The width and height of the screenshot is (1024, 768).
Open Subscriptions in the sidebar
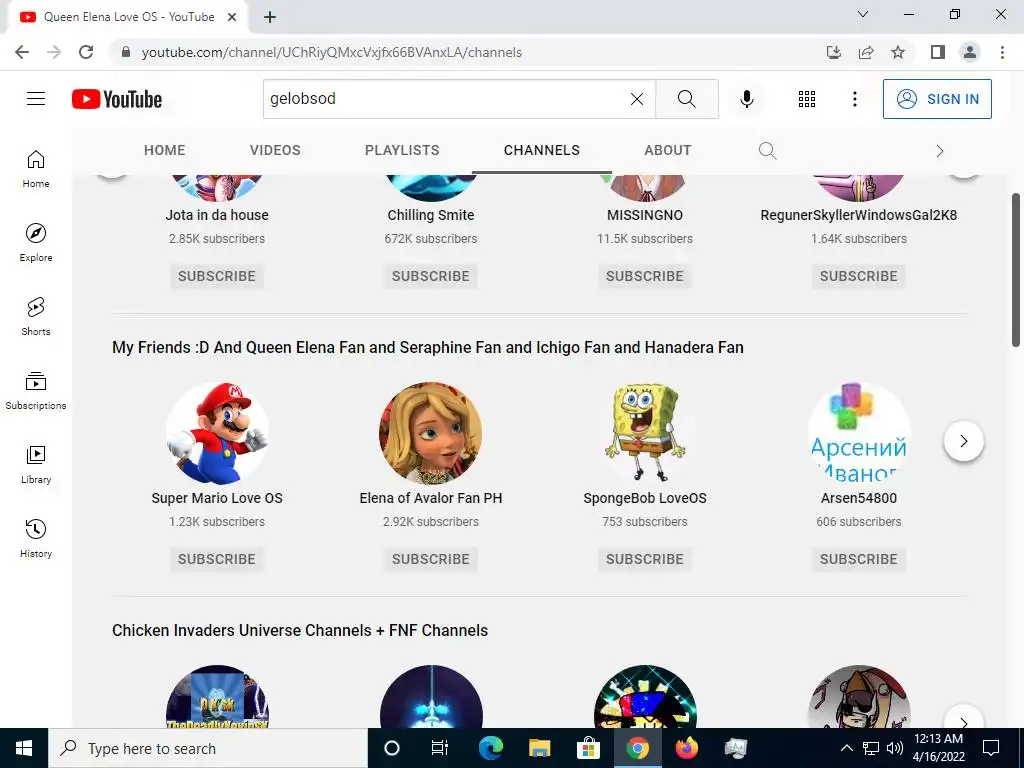click(x=36, y=391)
